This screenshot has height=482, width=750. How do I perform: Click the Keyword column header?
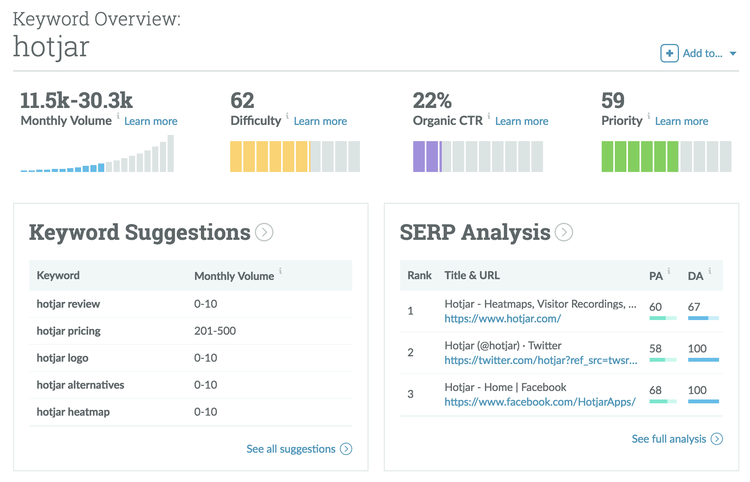pos(58,275)
